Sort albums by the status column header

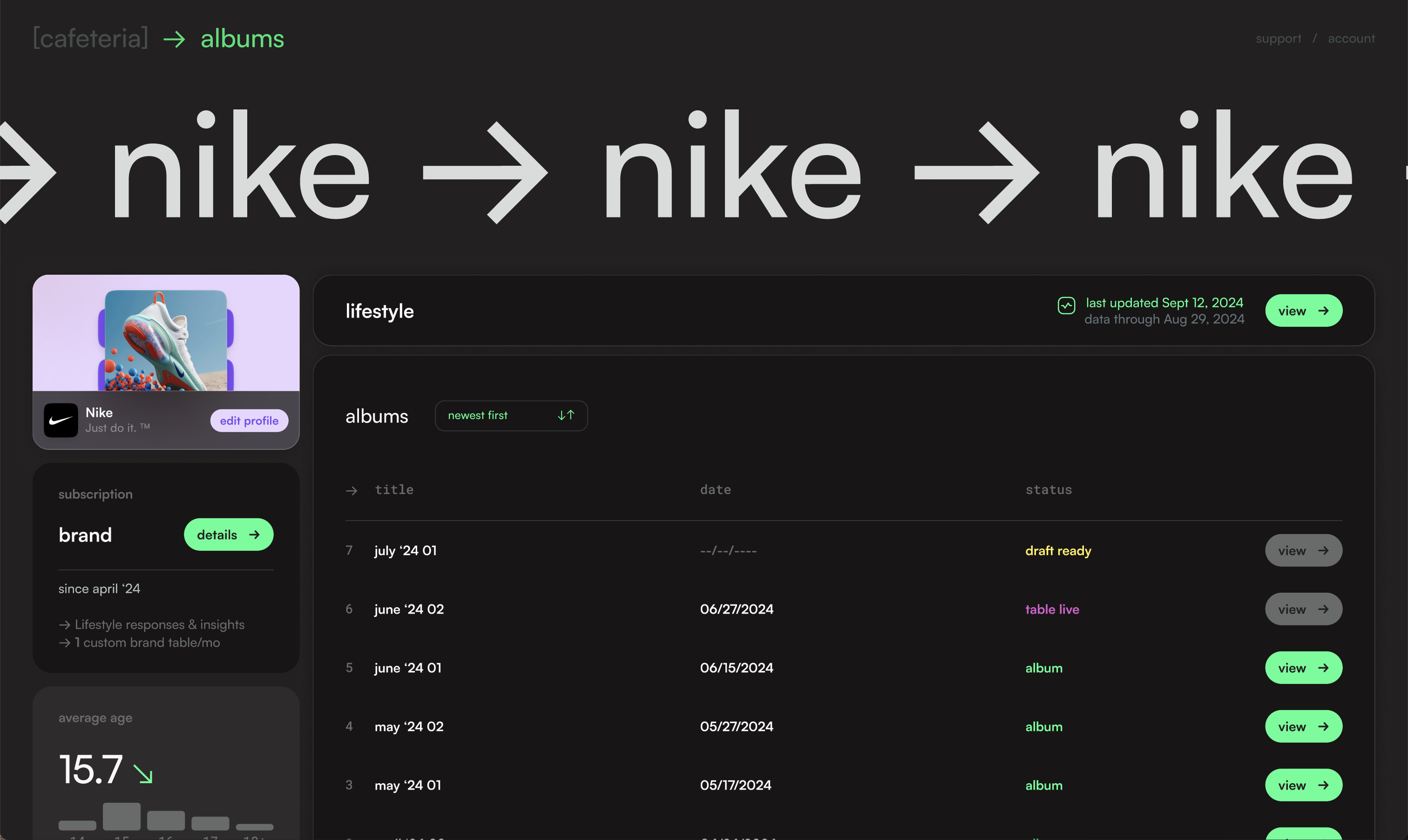click(1048, 490)
